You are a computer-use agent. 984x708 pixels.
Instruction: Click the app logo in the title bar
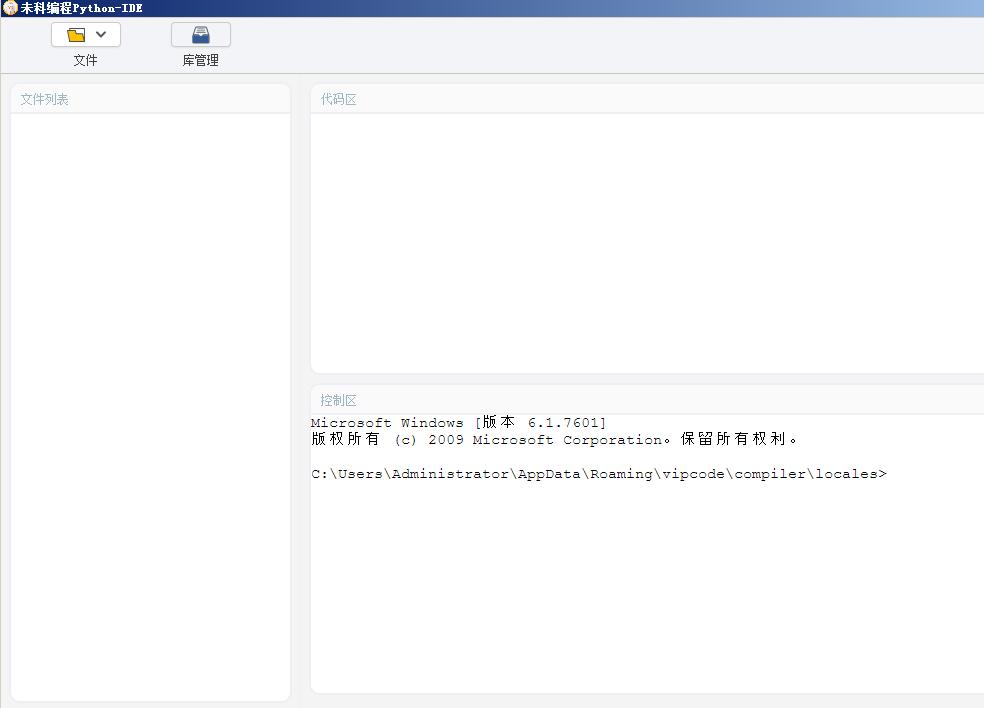coord(10,8)
